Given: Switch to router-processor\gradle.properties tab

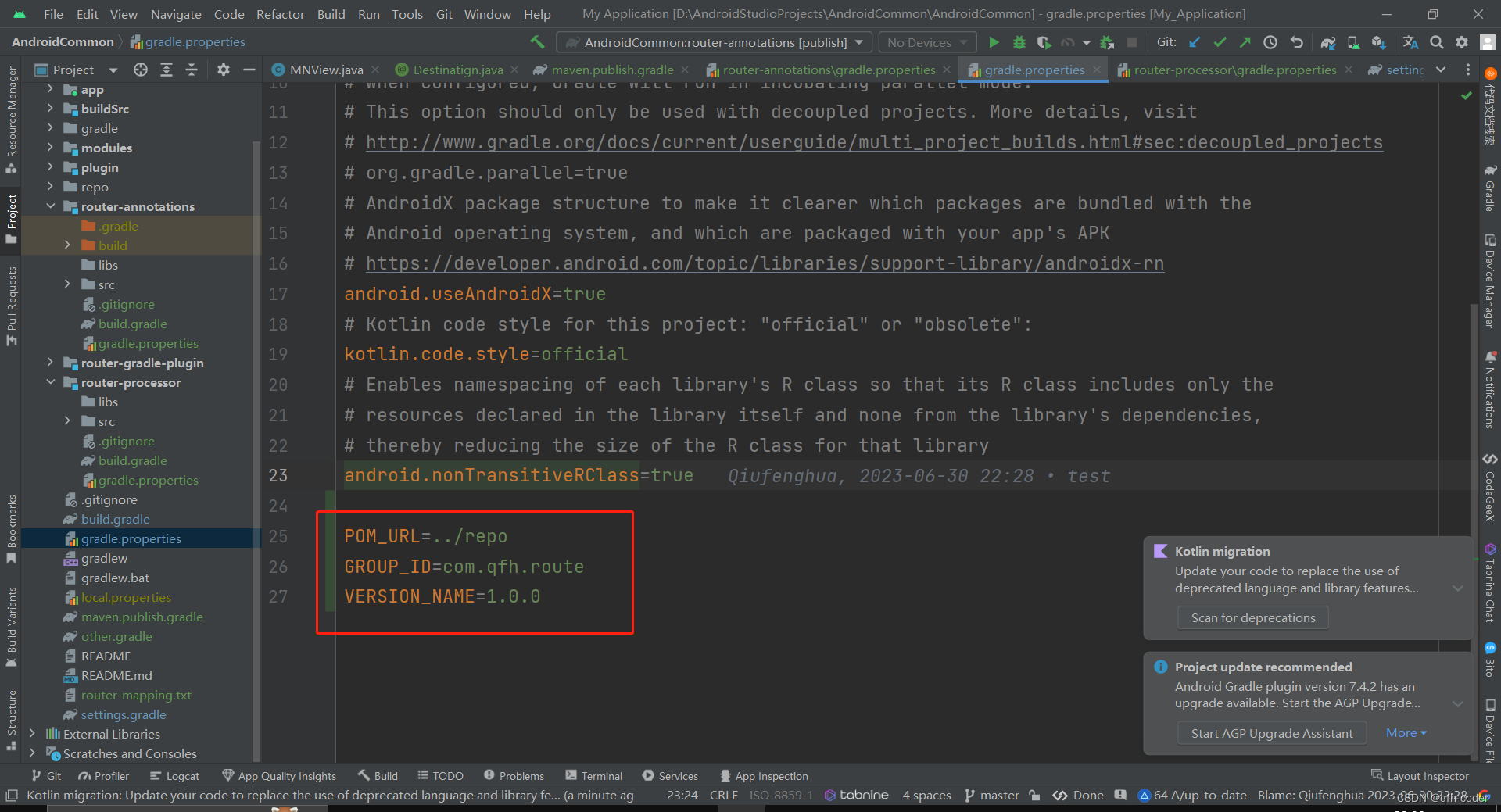Looking at the screenshot, I should tap(1235, 70).
